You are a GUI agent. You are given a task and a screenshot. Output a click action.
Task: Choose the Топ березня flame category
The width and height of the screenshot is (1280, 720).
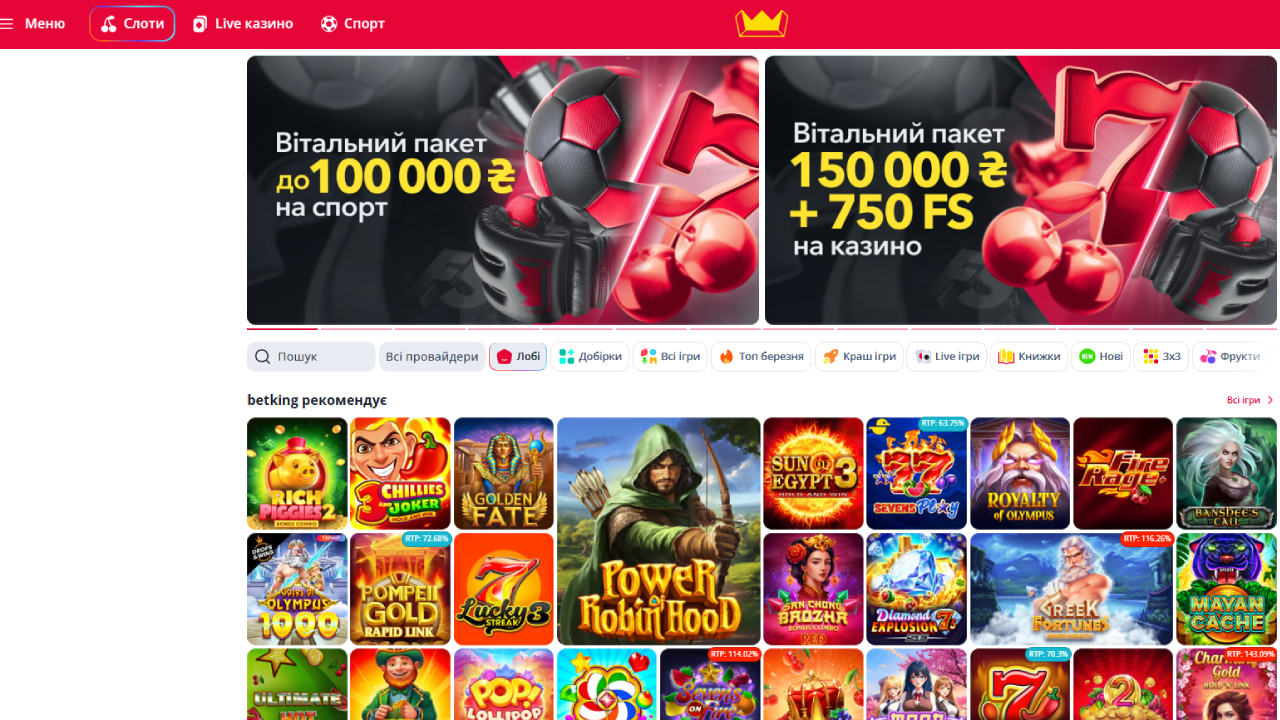tap(761, 357)
